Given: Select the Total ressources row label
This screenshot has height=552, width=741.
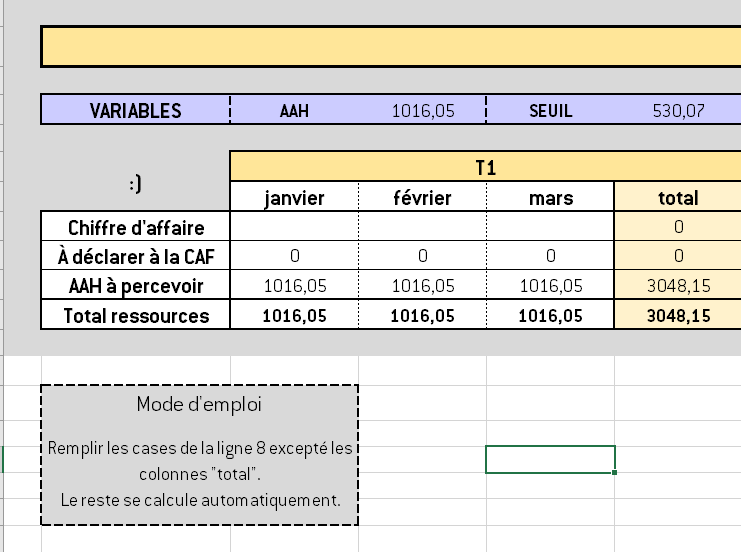Looking at the screenshot, I should [136, 315].
